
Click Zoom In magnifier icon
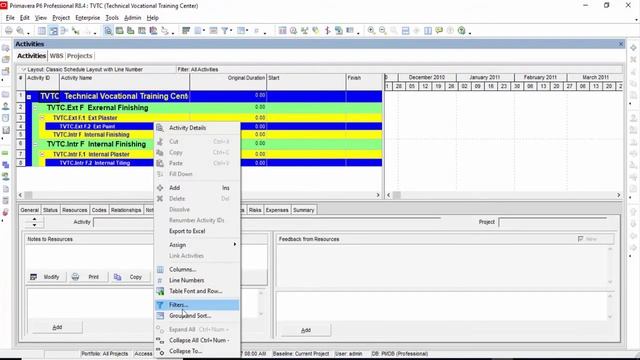(371, 31)
